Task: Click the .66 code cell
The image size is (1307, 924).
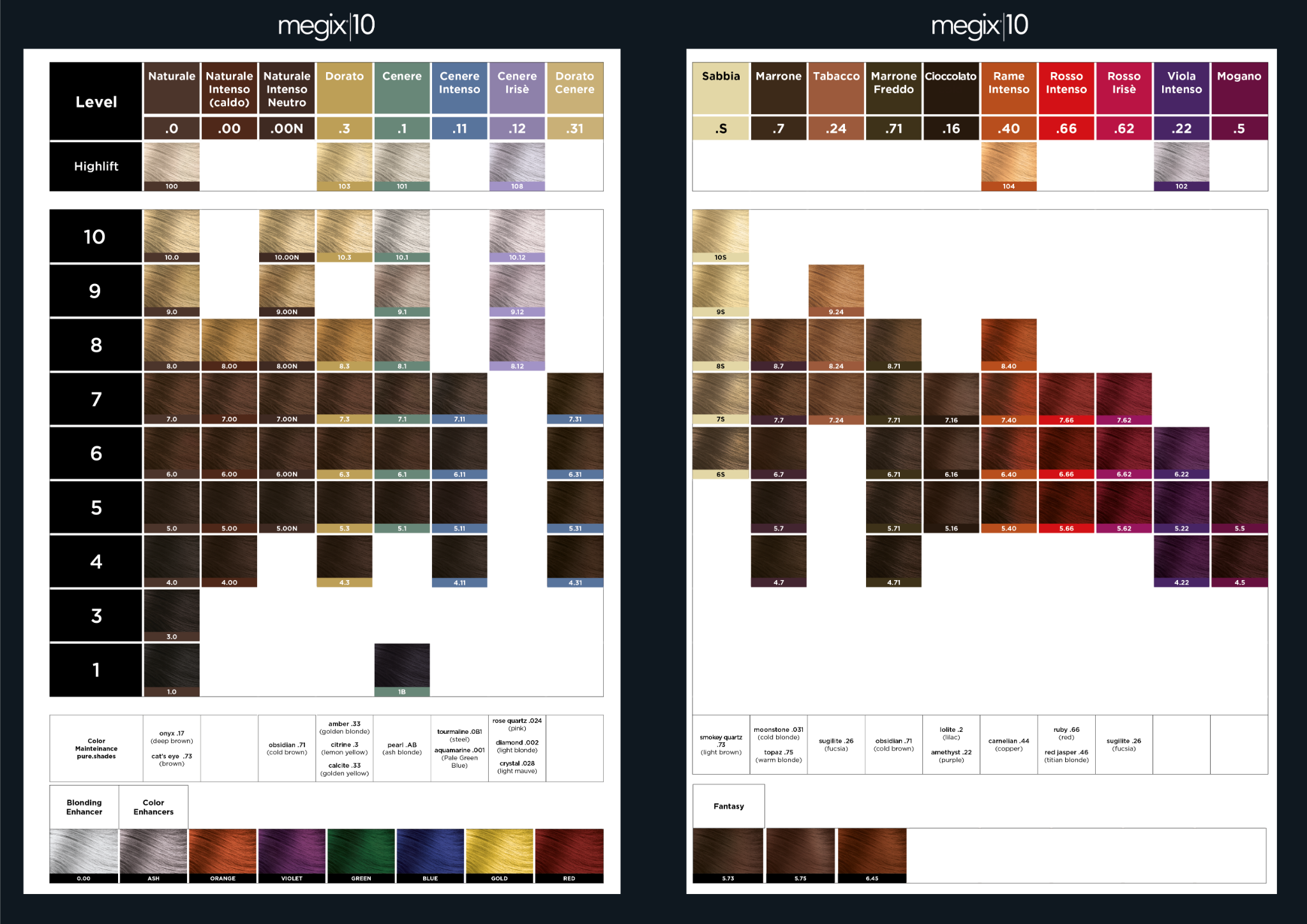Action: (x=1066, y=128)
